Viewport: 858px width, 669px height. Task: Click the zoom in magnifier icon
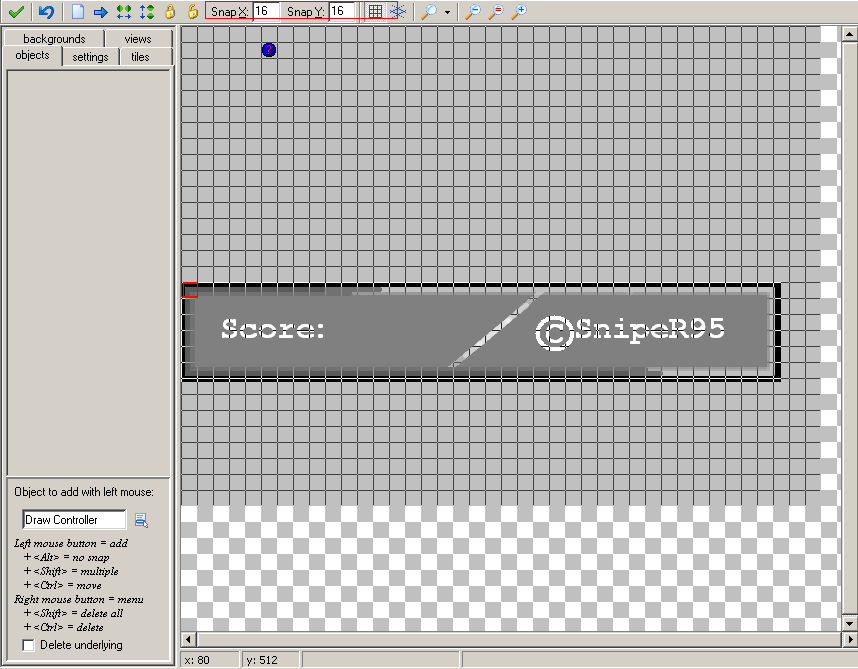[518, 12]
